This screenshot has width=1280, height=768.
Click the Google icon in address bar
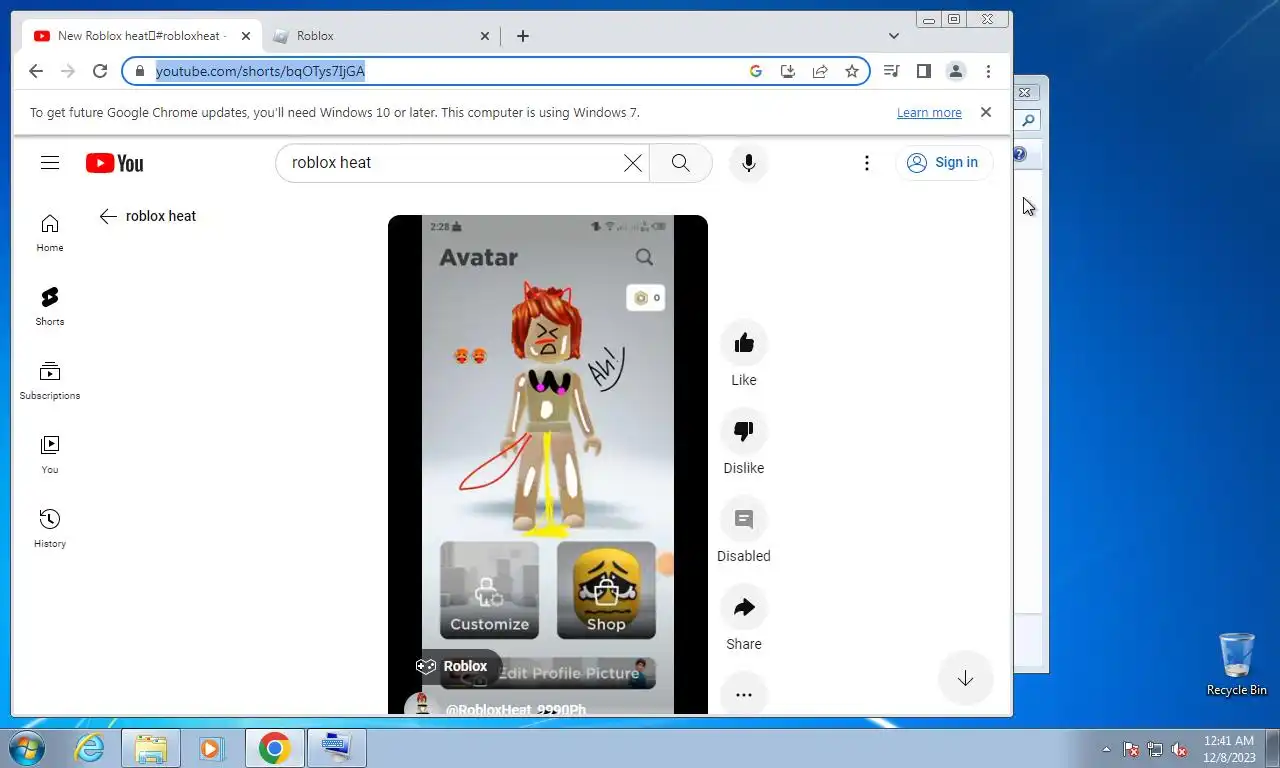[756, 71]
